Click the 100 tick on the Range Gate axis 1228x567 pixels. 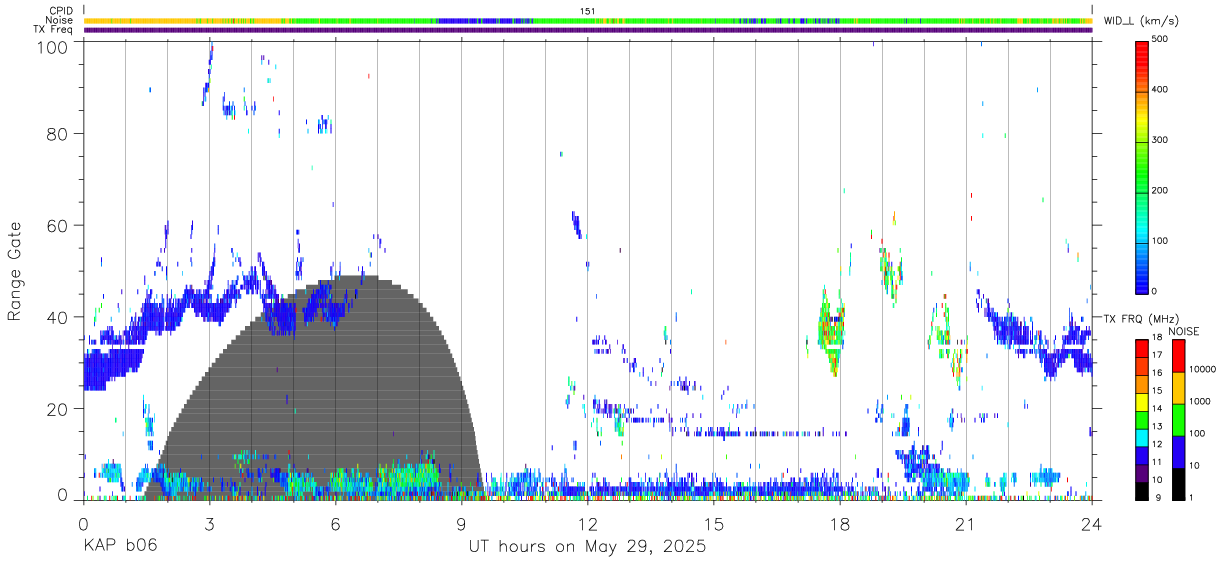pos(53,47)
